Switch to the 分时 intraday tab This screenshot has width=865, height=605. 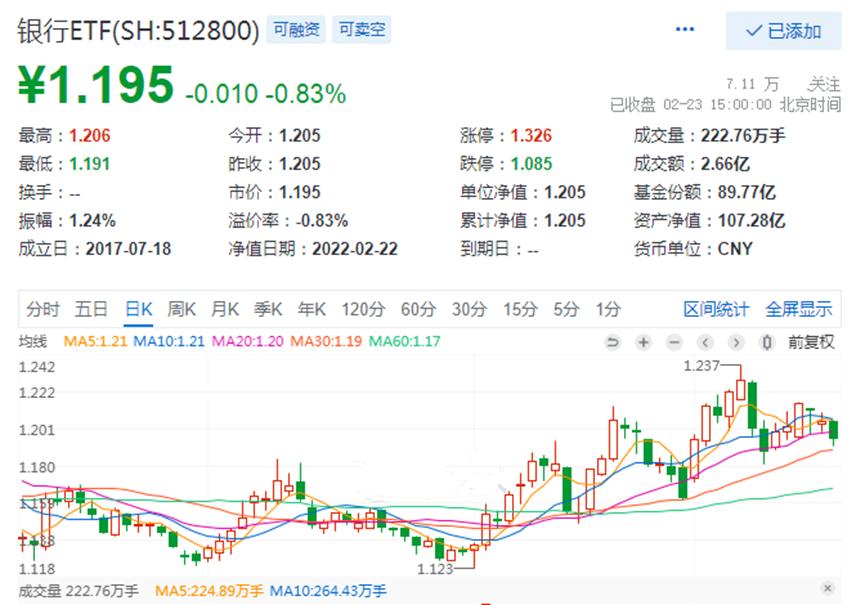click(x=43, y=309)
